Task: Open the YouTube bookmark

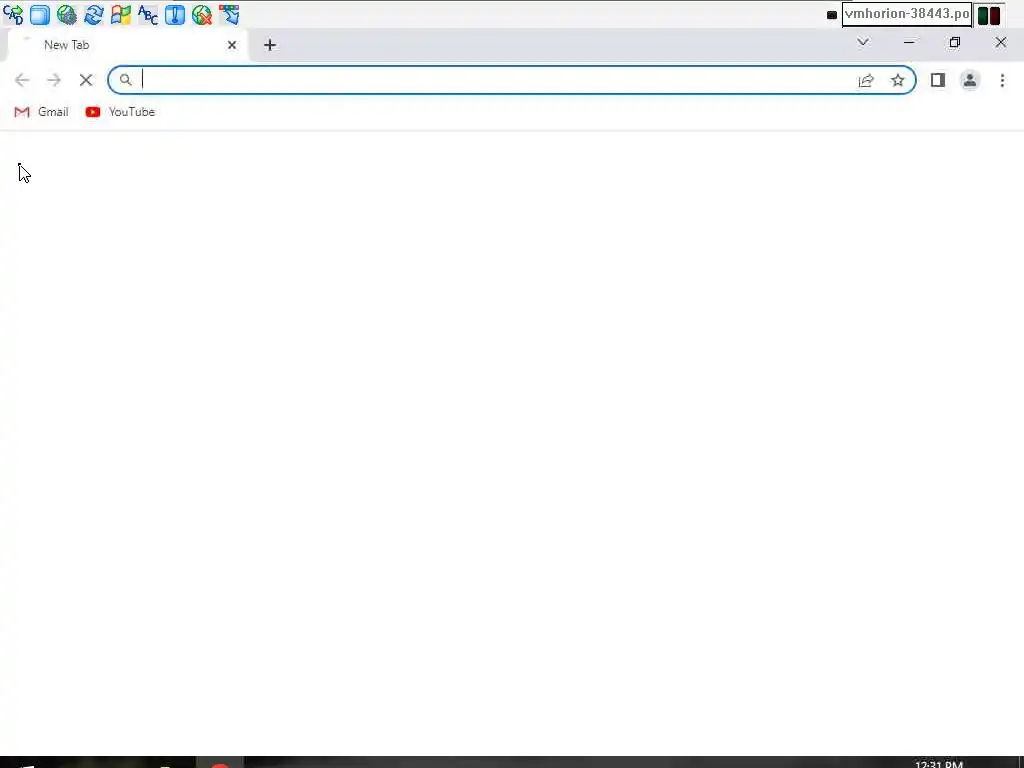Action: [x=120, y=112]
